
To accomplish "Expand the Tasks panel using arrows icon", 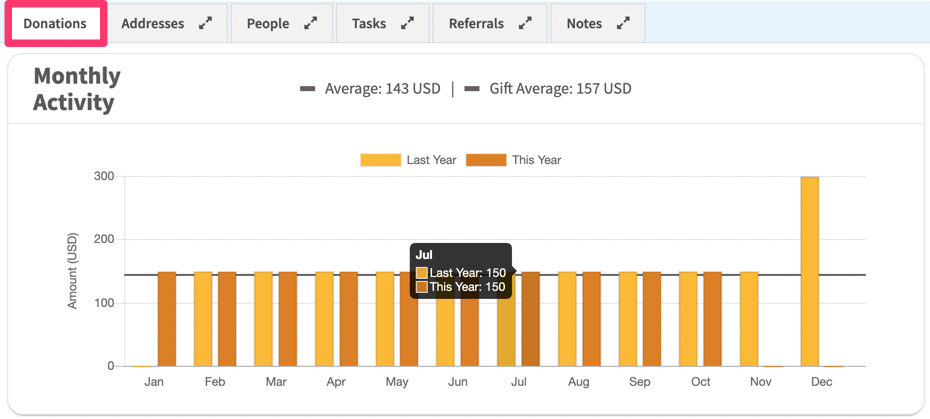I will [x=407, y=24].
